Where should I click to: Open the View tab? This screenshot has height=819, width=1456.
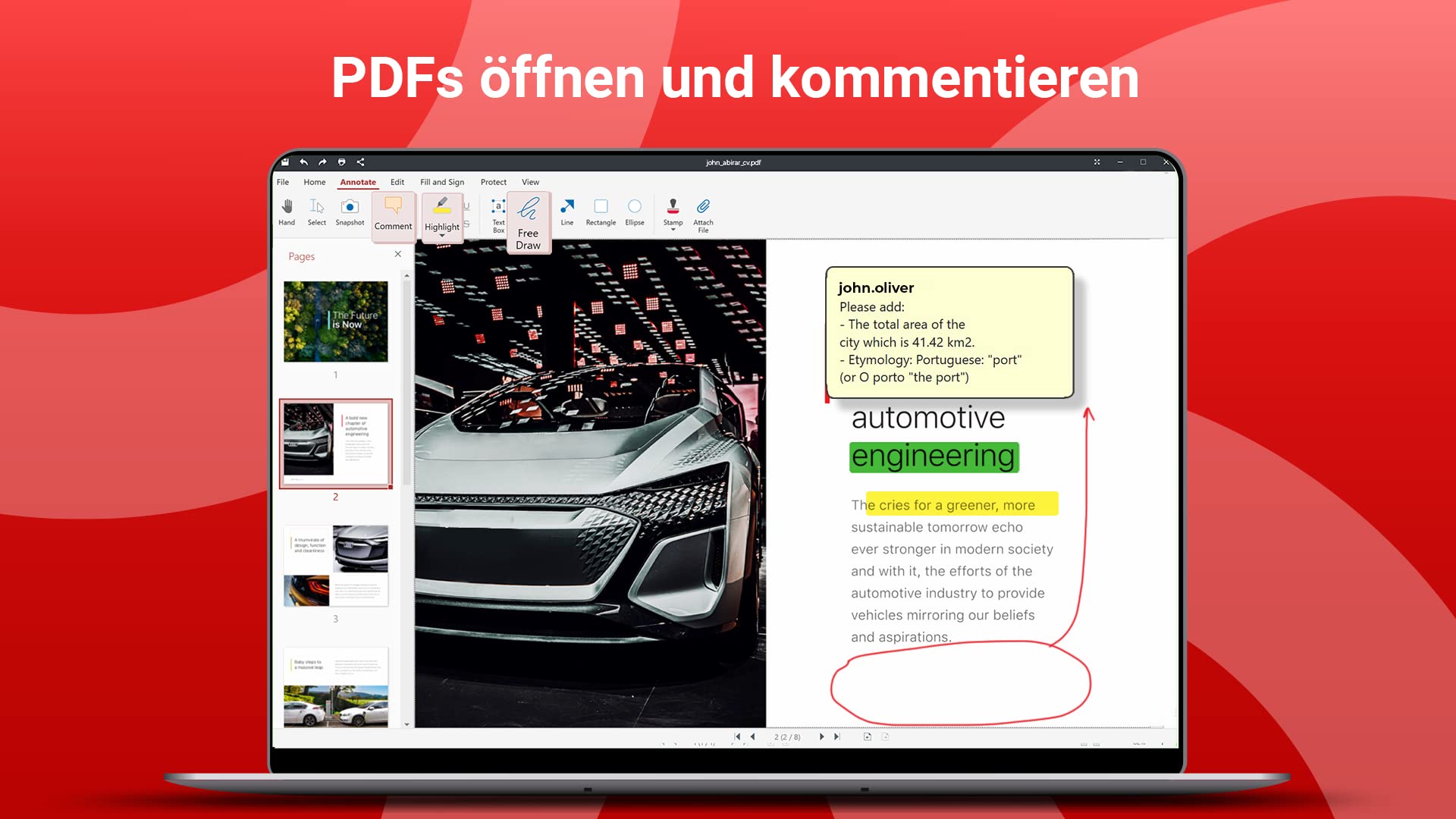pos(530,182)
